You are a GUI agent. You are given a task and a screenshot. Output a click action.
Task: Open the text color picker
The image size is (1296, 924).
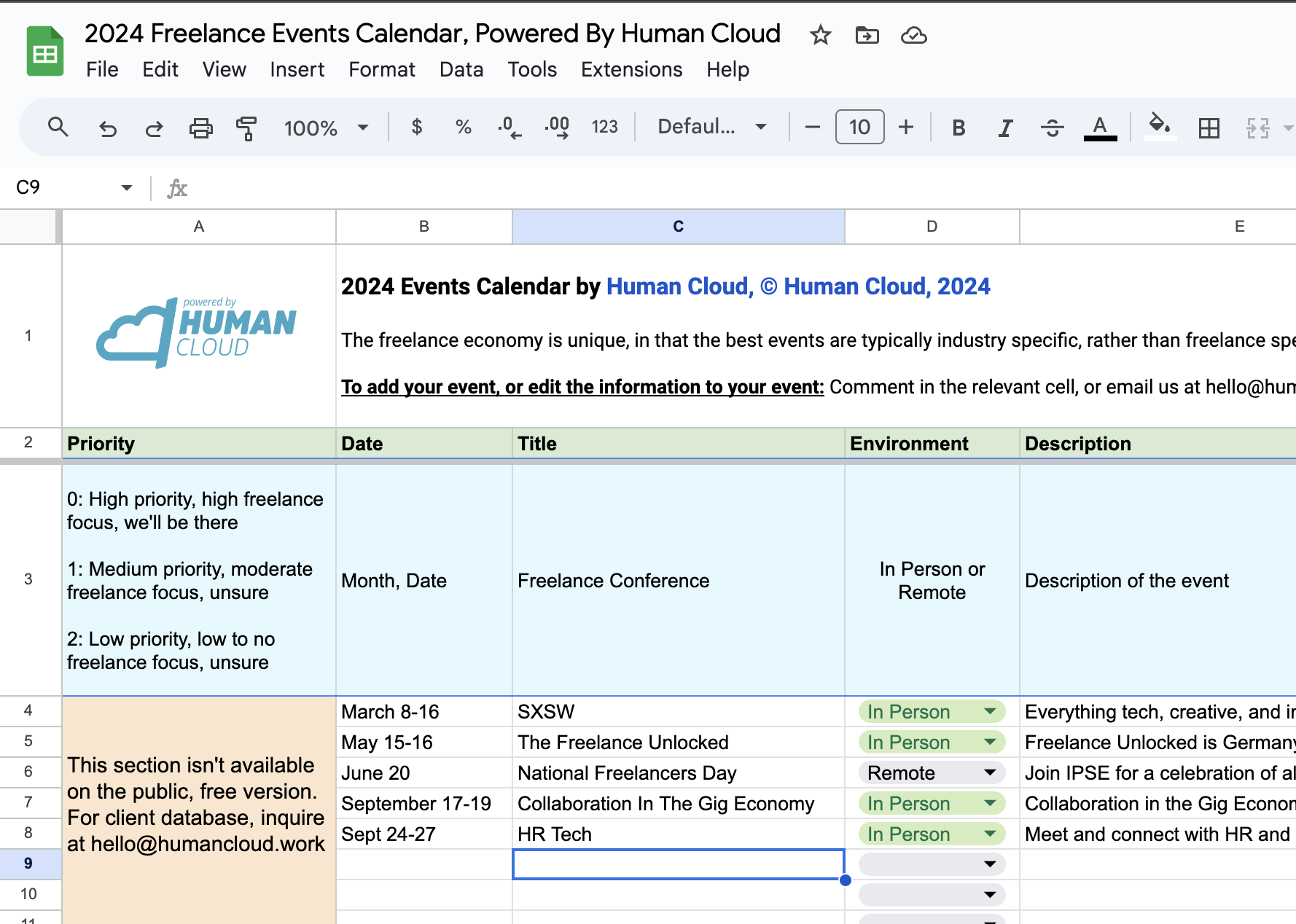pyautogui.click(x=1100, y=128)
